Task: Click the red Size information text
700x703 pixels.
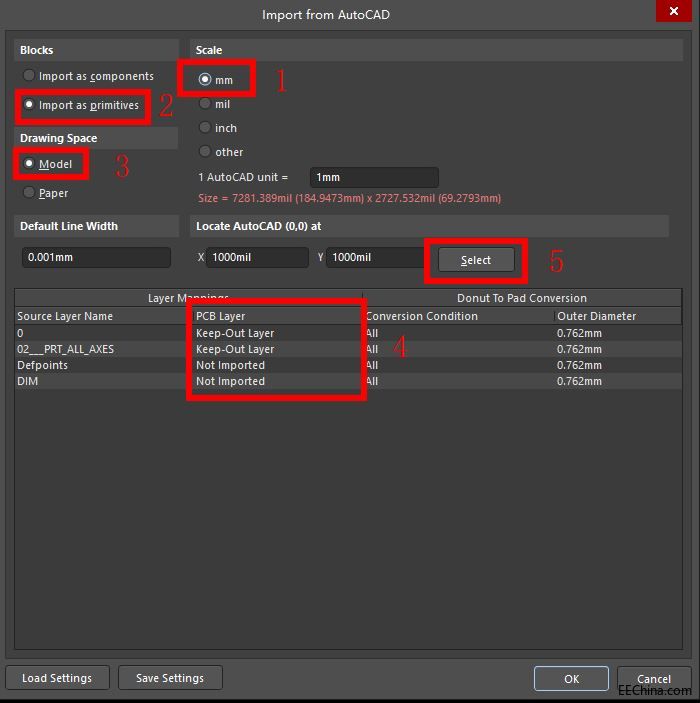Action: 350,198
